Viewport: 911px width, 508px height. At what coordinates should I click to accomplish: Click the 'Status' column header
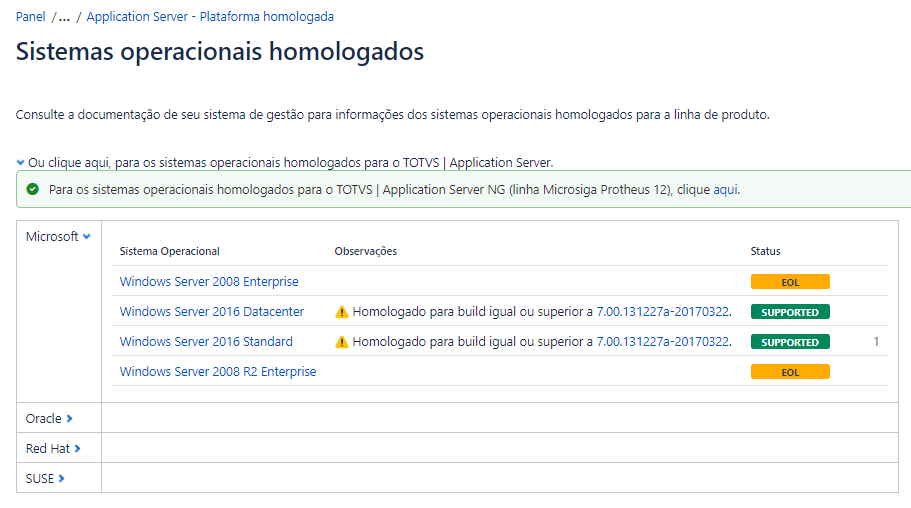765,251
